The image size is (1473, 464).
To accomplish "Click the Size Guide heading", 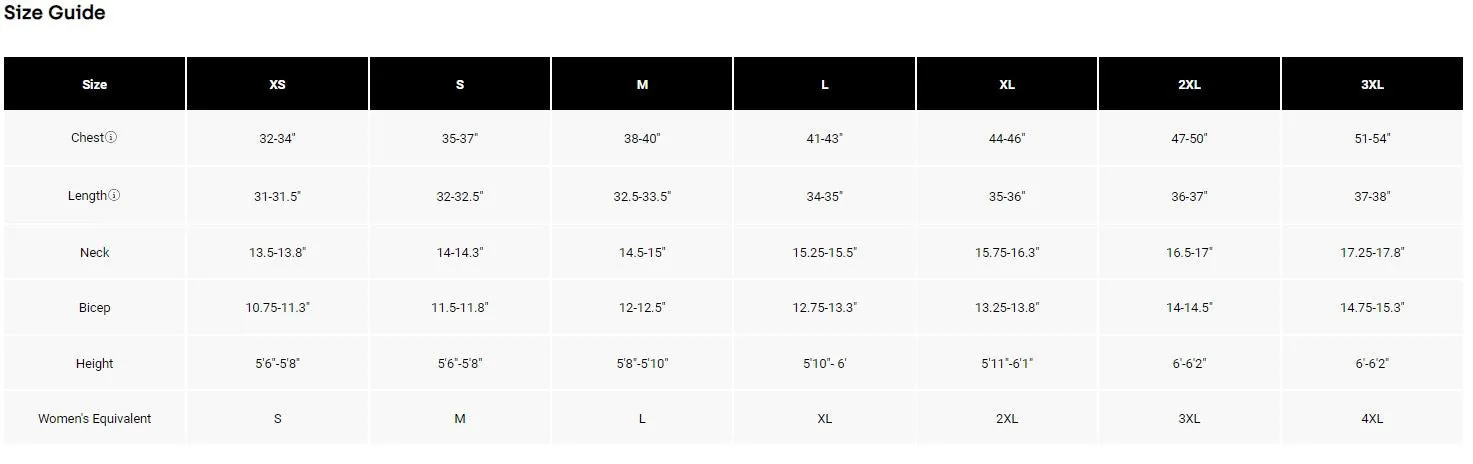I will (55, 13).
